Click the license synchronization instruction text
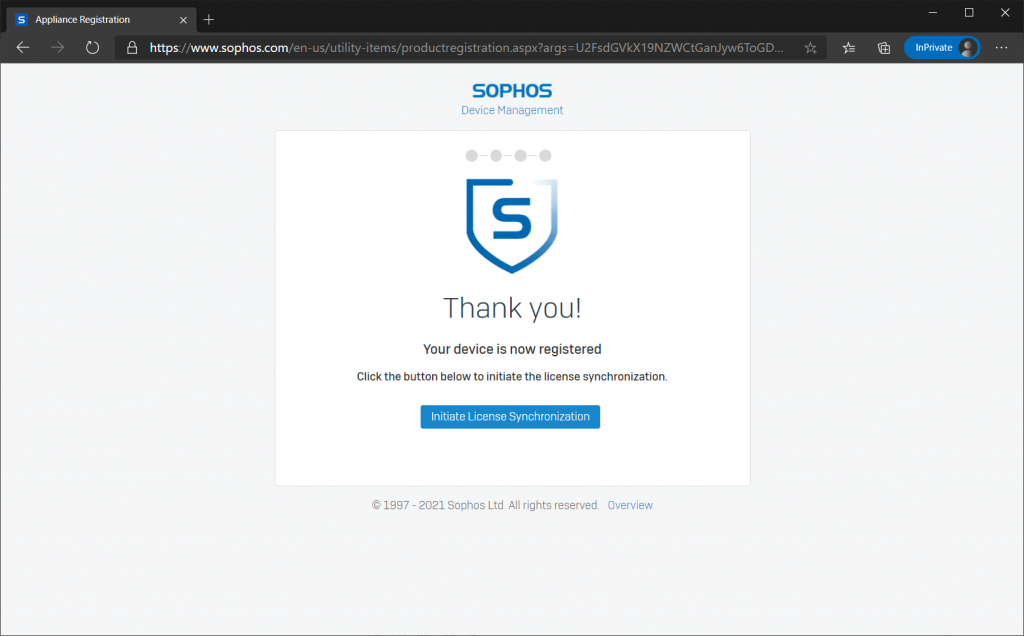This screenshot has width=1024, height=636. 512,377
